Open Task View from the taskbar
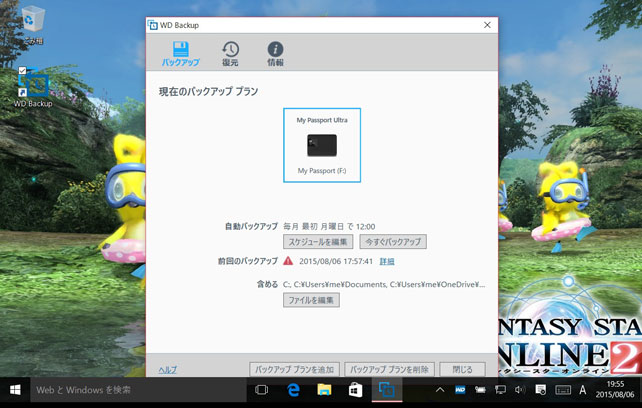Viewport: 642px width, 408px height. tap(262, 390)
